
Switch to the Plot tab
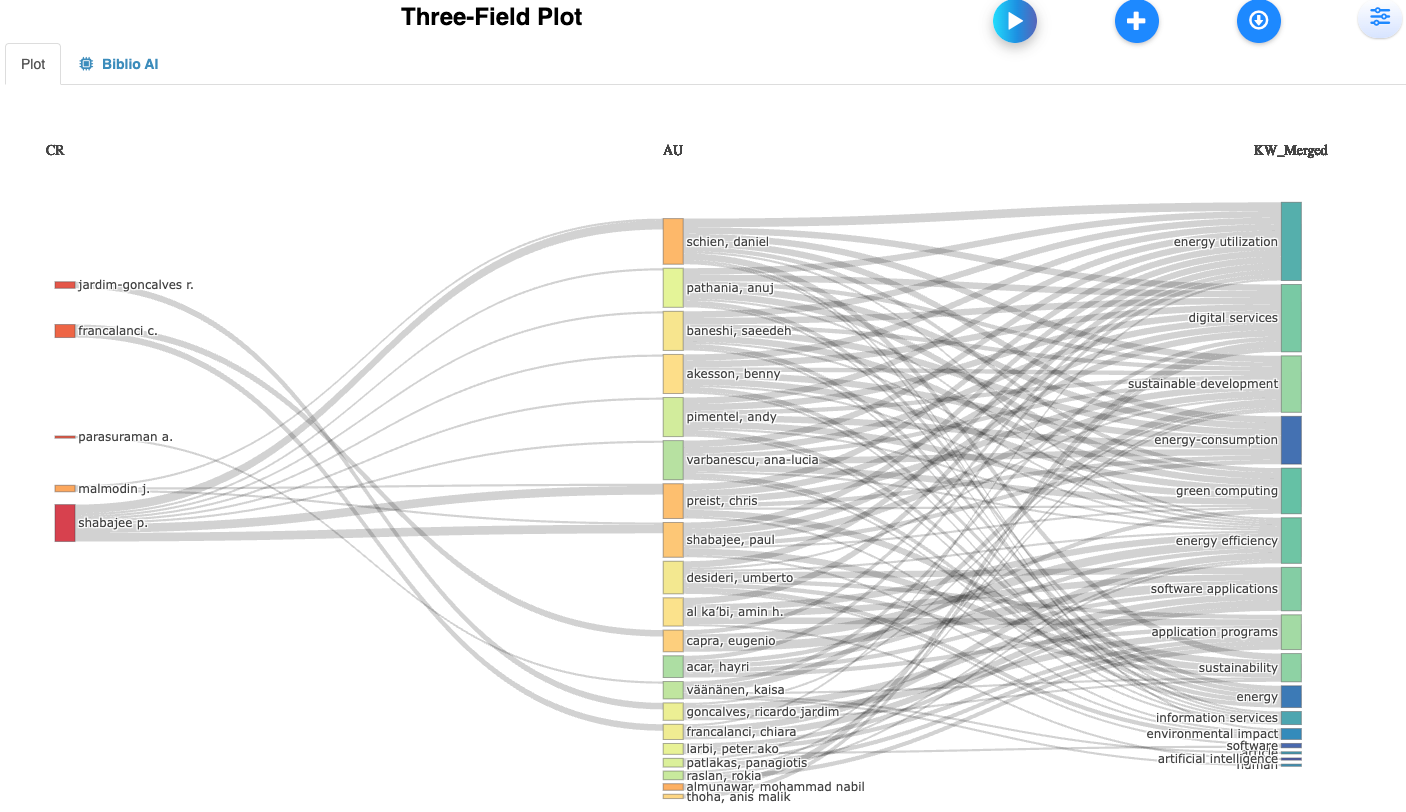33,64
